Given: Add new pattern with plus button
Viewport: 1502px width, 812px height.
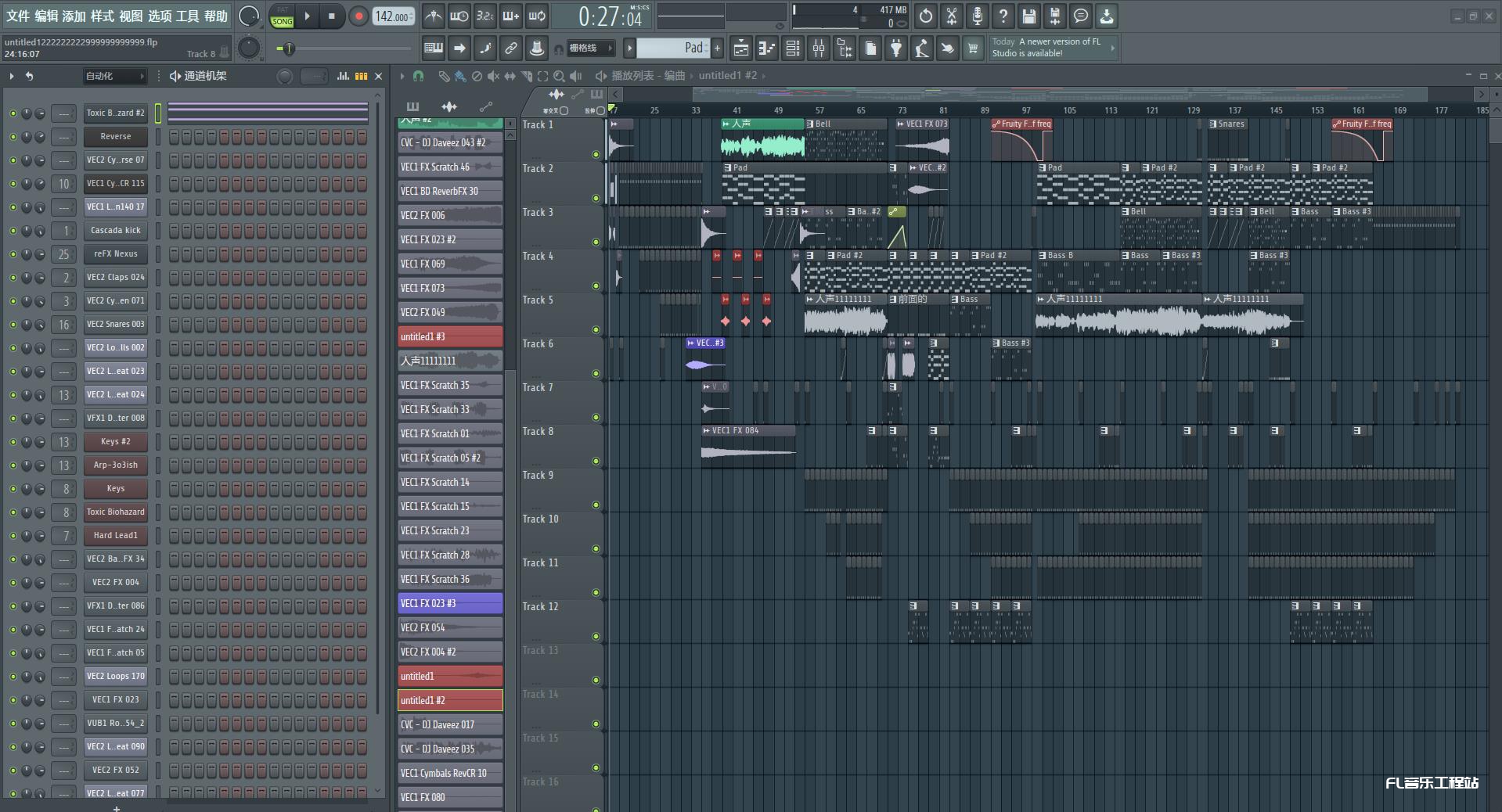Looking at the screenshot, I should 717,49.
